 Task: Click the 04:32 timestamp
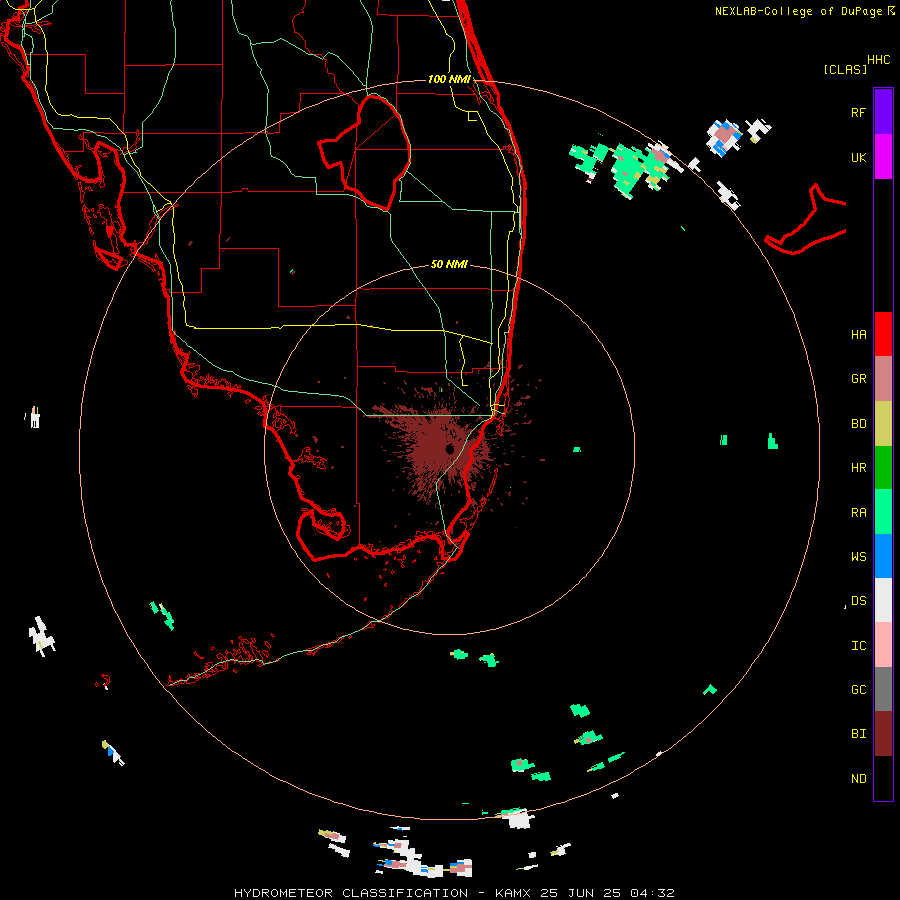[x=652, y=893]
